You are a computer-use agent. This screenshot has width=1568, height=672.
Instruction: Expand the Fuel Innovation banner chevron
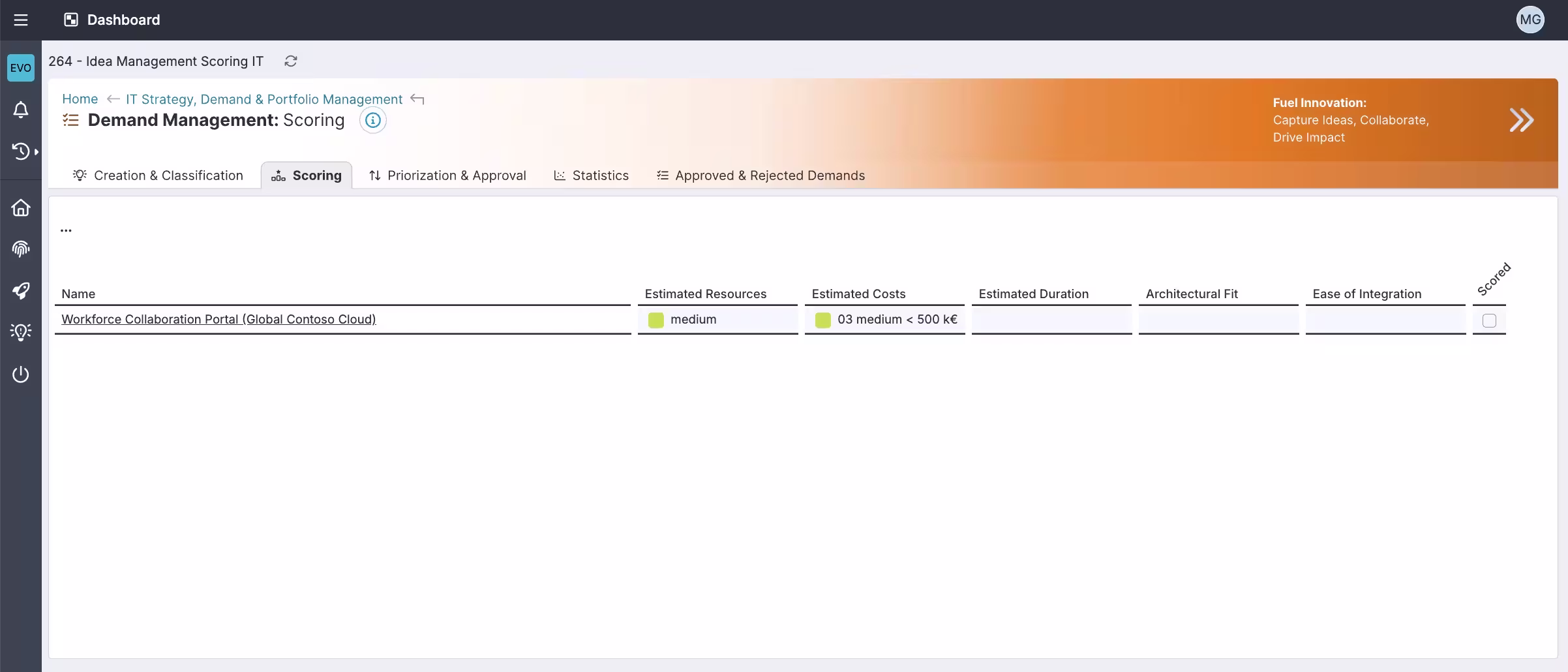coord(1522,119)
